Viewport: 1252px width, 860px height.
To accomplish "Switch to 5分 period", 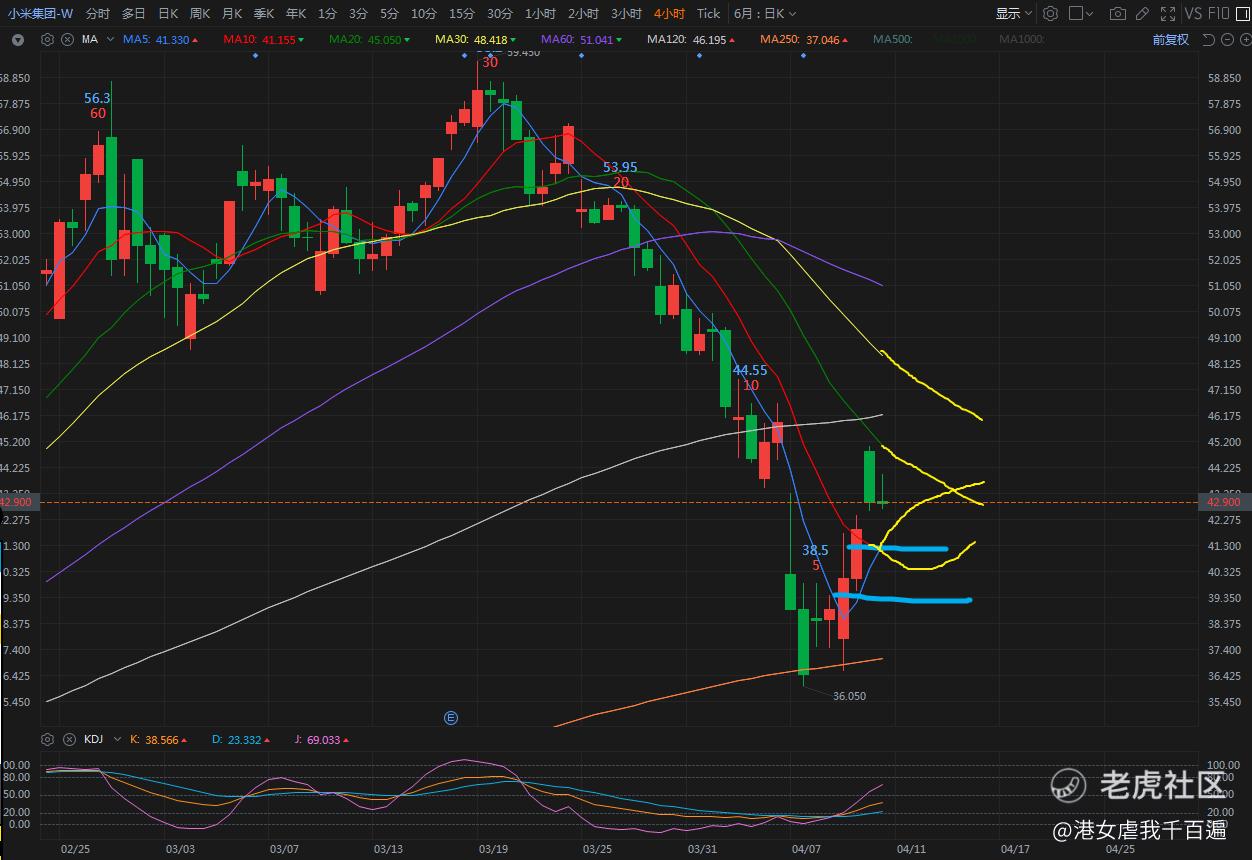I will coord(389,13).
